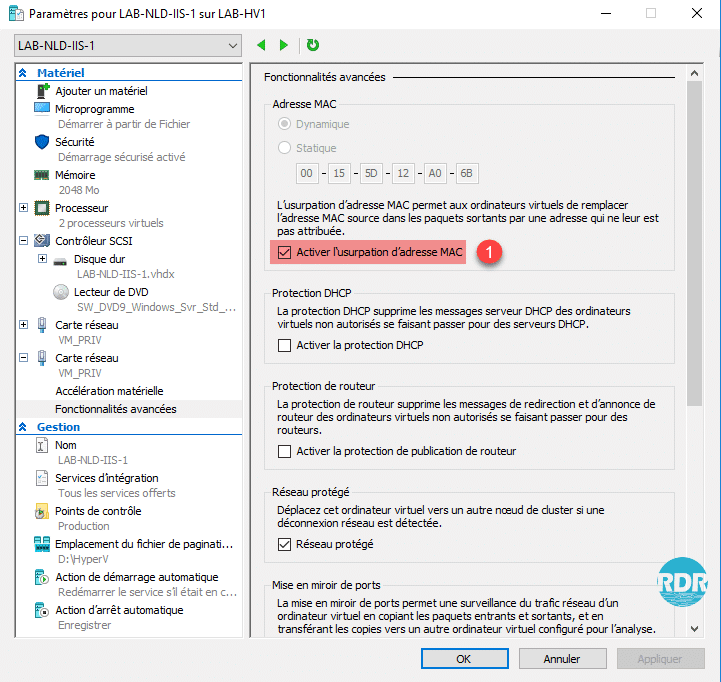Click 2 processeurs virtuels text
The height and width of the screenshot is (682, 721).
(x=111, y=223)
